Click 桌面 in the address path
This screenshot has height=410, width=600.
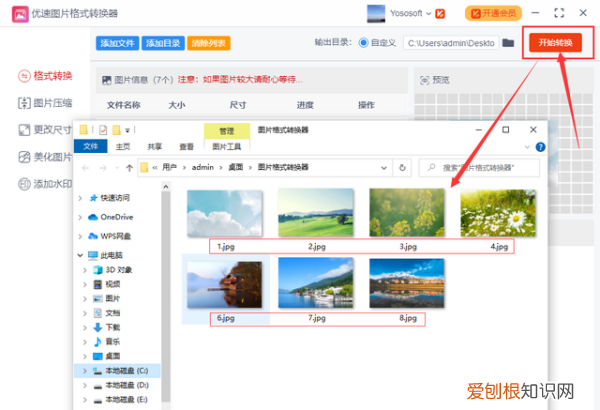point(236,167)
